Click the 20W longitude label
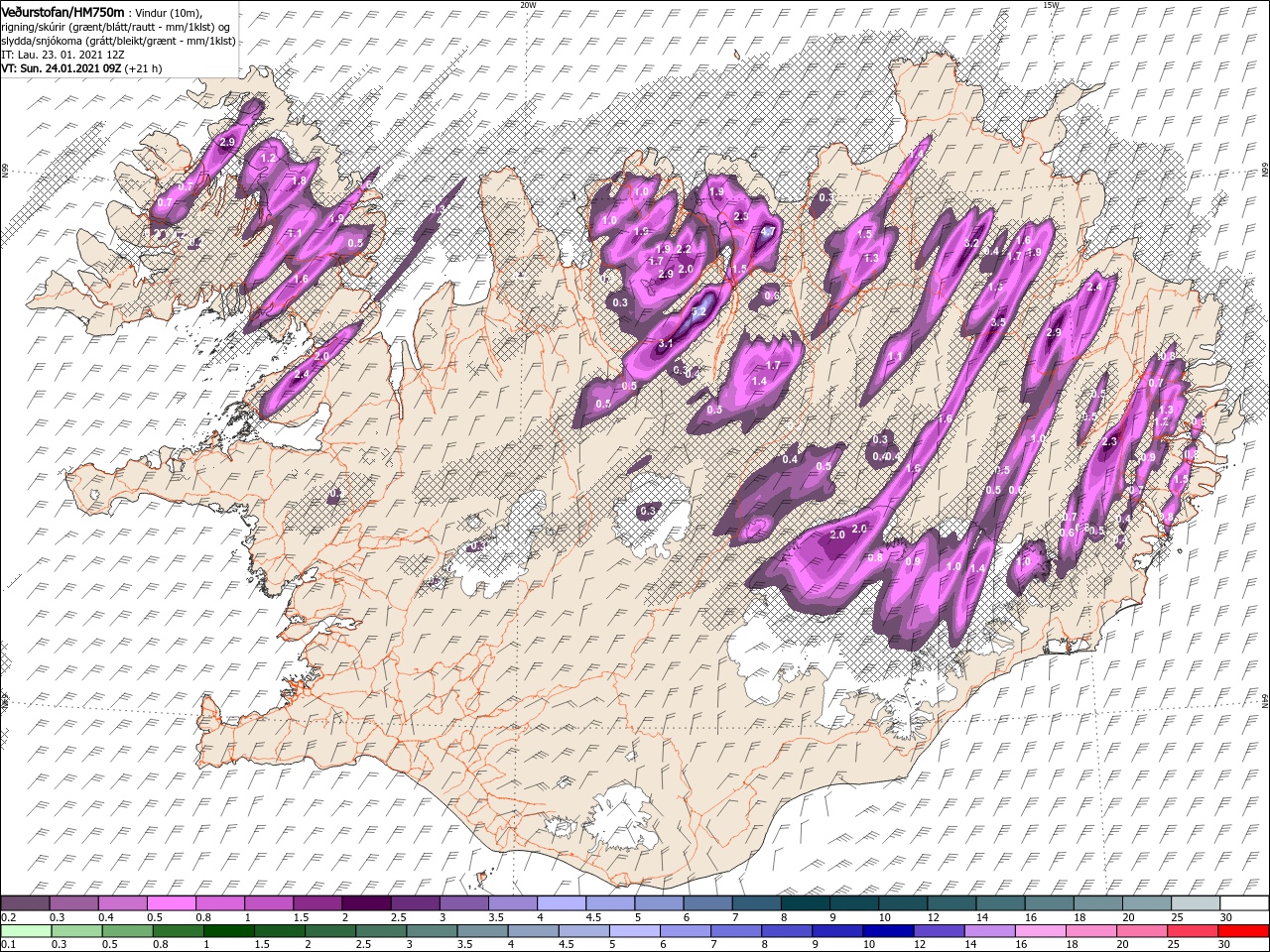 click(x=528, y=5)
